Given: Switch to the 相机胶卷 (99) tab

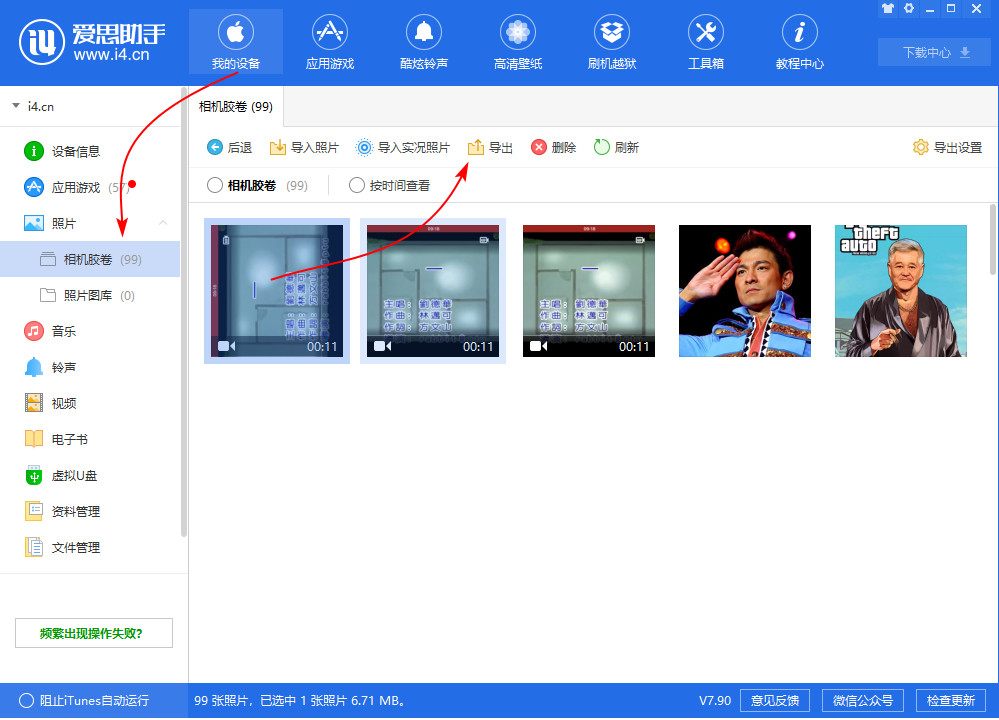Looking at the screenshot, I should tap(236, 106).
